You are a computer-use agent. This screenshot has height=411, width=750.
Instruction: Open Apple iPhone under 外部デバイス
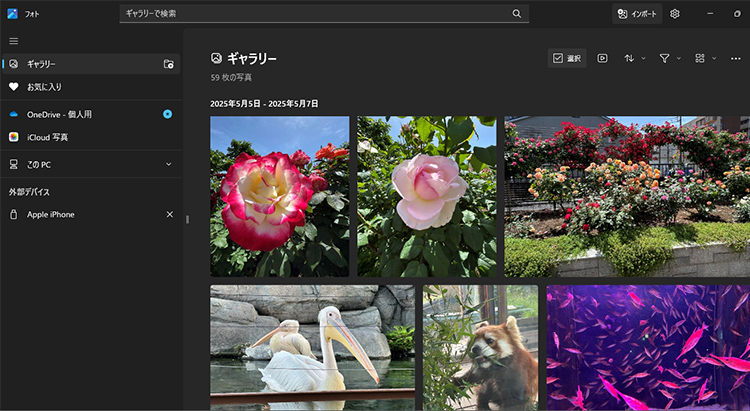click(50, 214)
